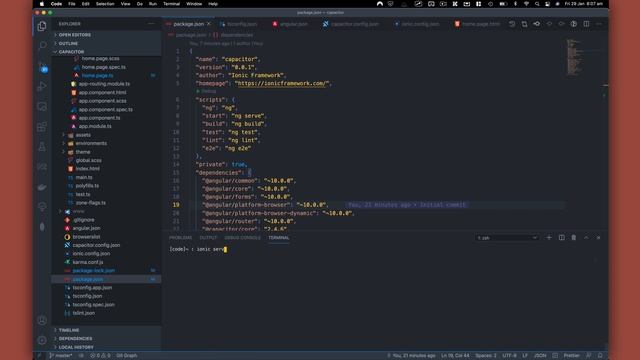Click Spaces: 2 indentation in status bar
Screen dimensions: 640x360
pos(486,356)
